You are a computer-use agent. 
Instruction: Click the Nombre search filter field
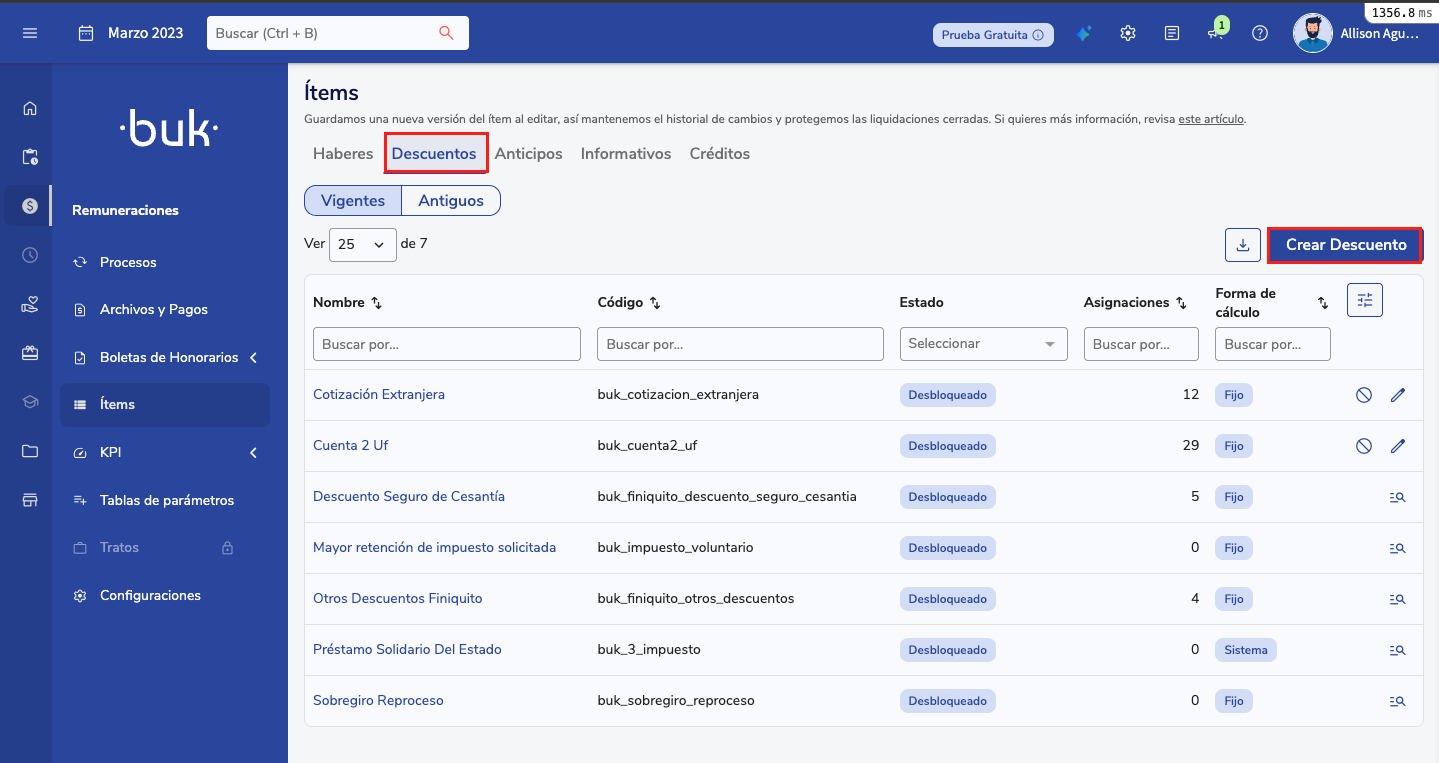[x=446, y=344]
